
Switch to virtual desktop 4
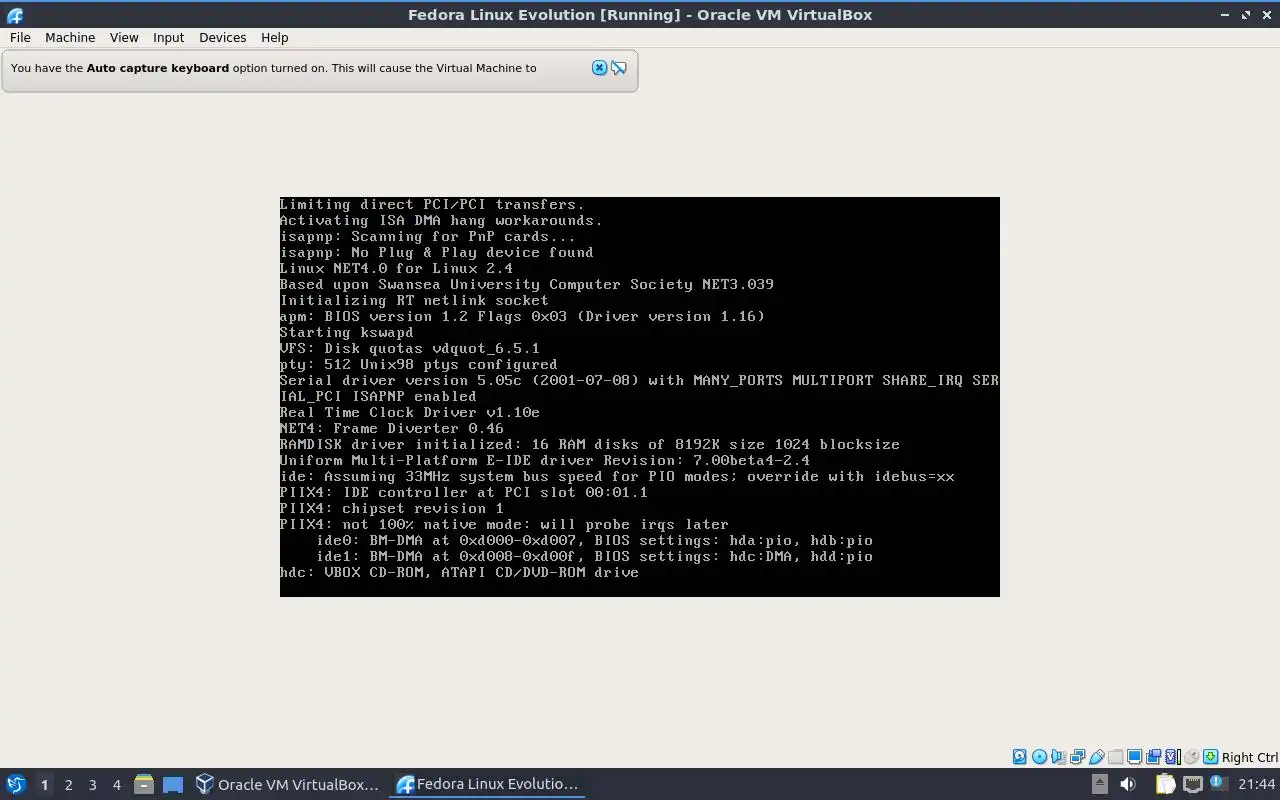116,785
